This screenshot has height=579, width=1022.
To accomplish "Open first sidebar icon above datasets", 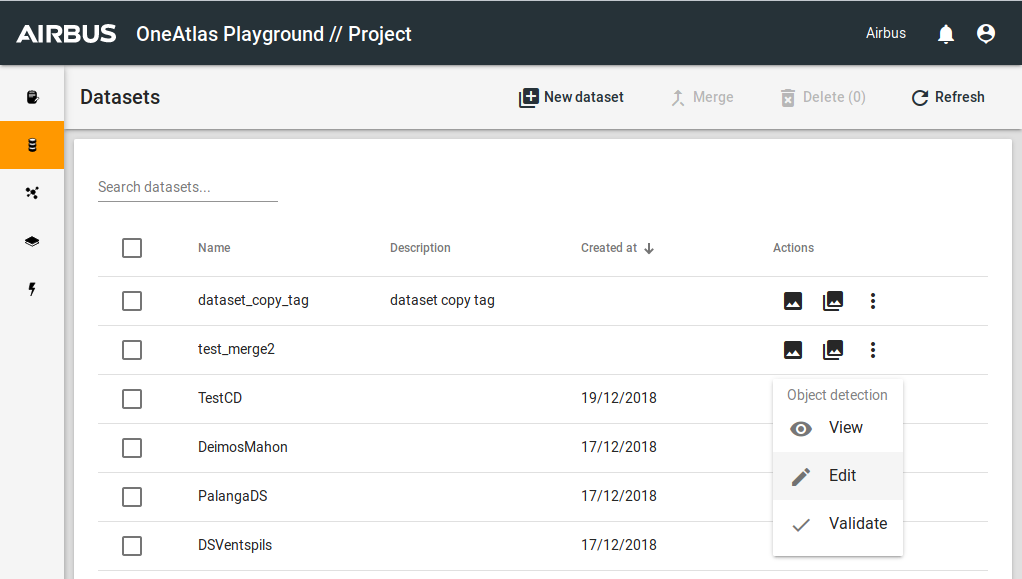I will coord(32,97).
